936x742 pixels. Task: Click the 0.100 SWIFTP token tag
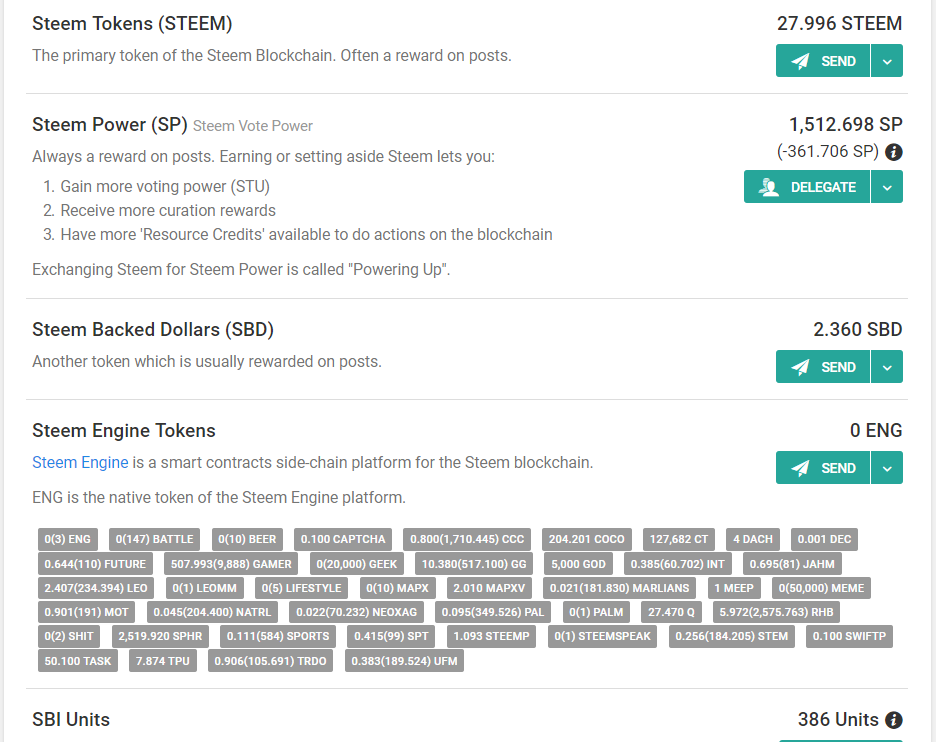849,636
